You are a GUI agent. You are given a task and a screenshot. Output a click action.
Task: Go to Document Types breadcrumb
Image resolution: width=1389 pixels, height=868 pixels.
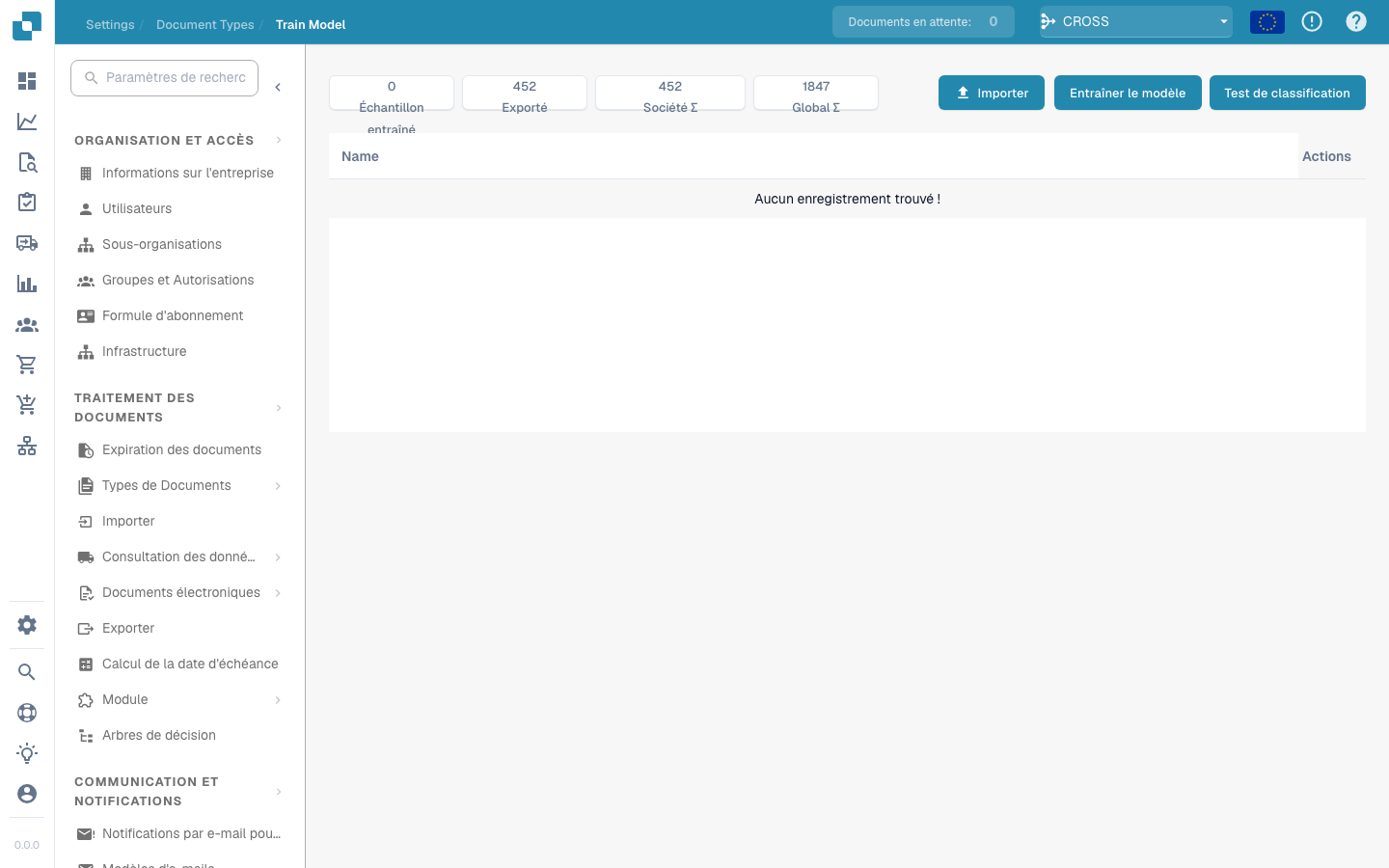tap(205, 25)
